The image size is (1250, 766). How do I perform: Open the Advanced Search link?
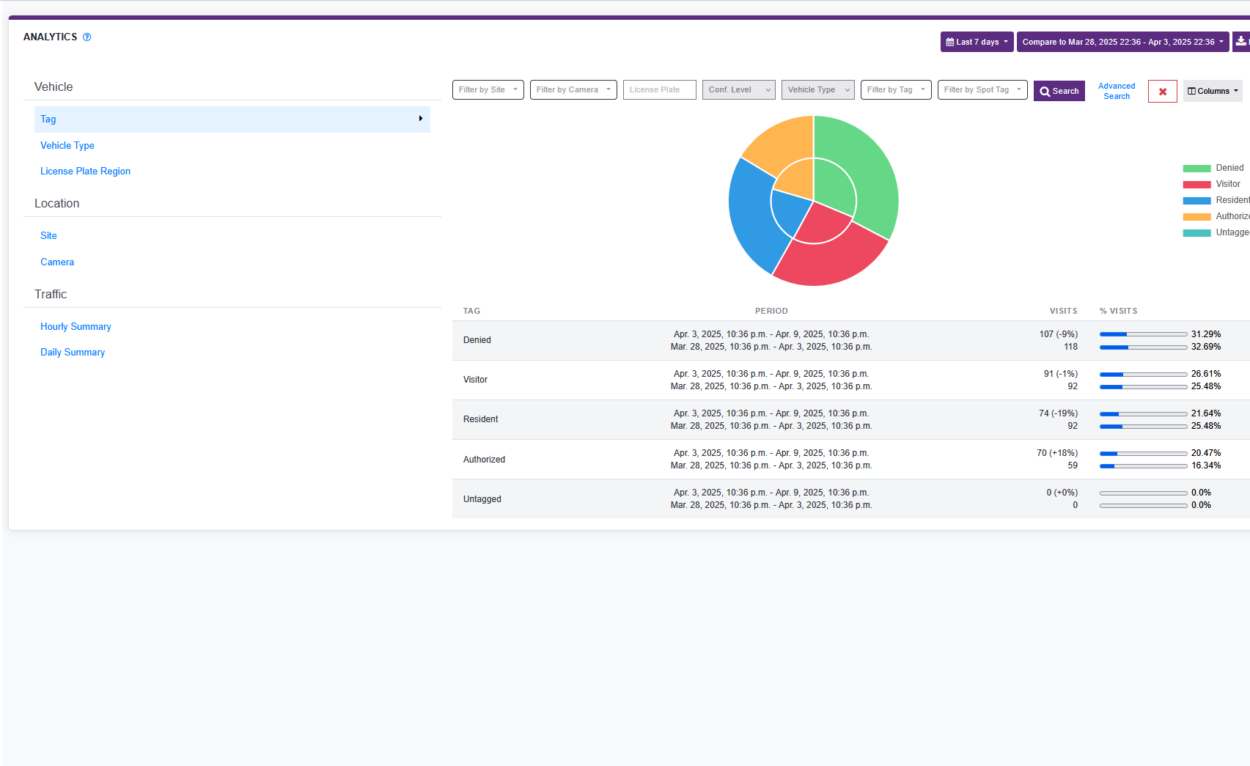(x=1117, y=91)
